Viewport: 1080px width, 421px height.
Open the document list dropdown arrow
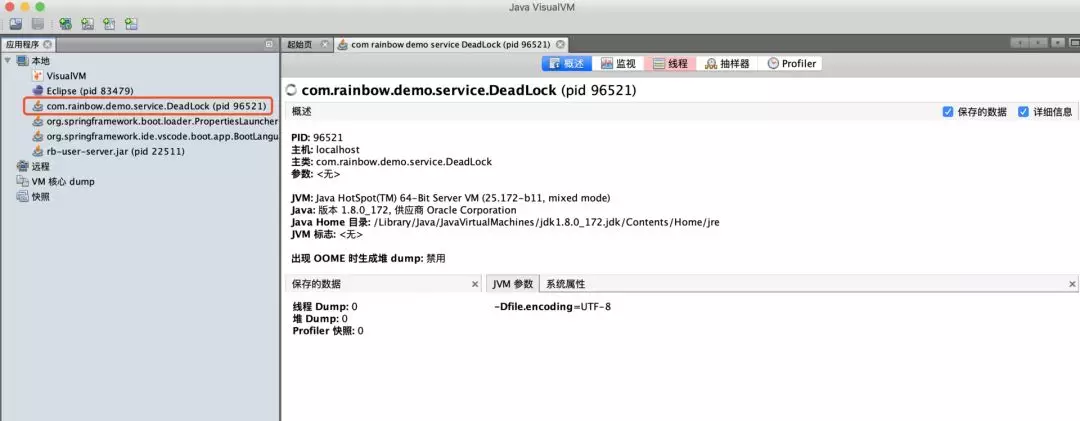1057,43
